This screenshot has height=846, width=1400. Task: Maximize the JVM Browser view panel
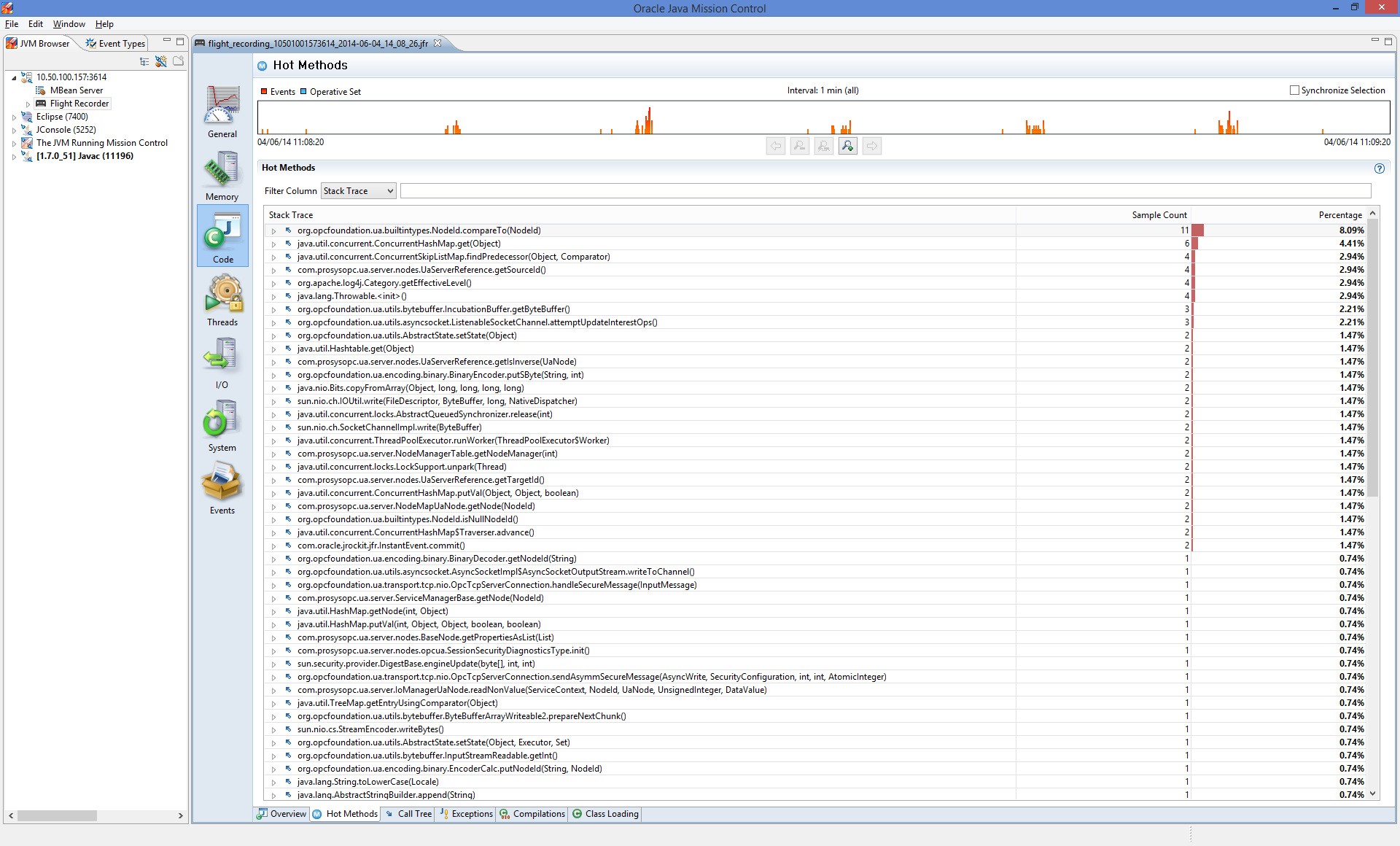coord(180,42)
